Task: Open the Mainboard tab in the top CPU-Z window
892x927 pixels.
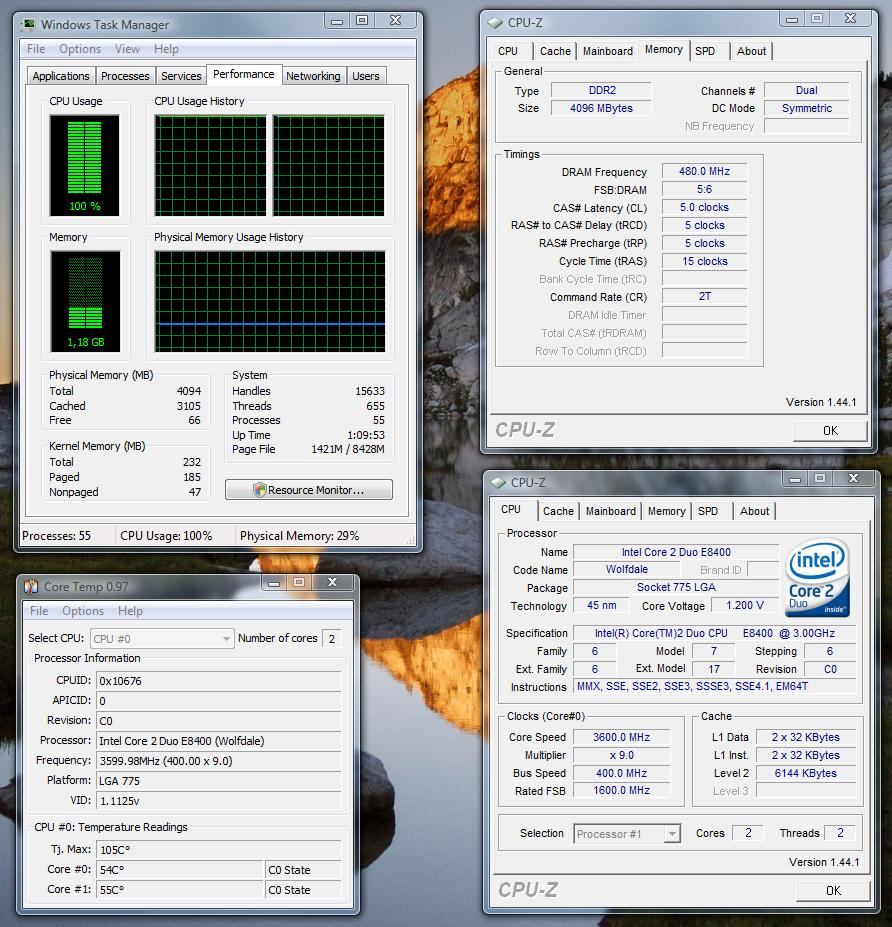Action: coord(608,51)
